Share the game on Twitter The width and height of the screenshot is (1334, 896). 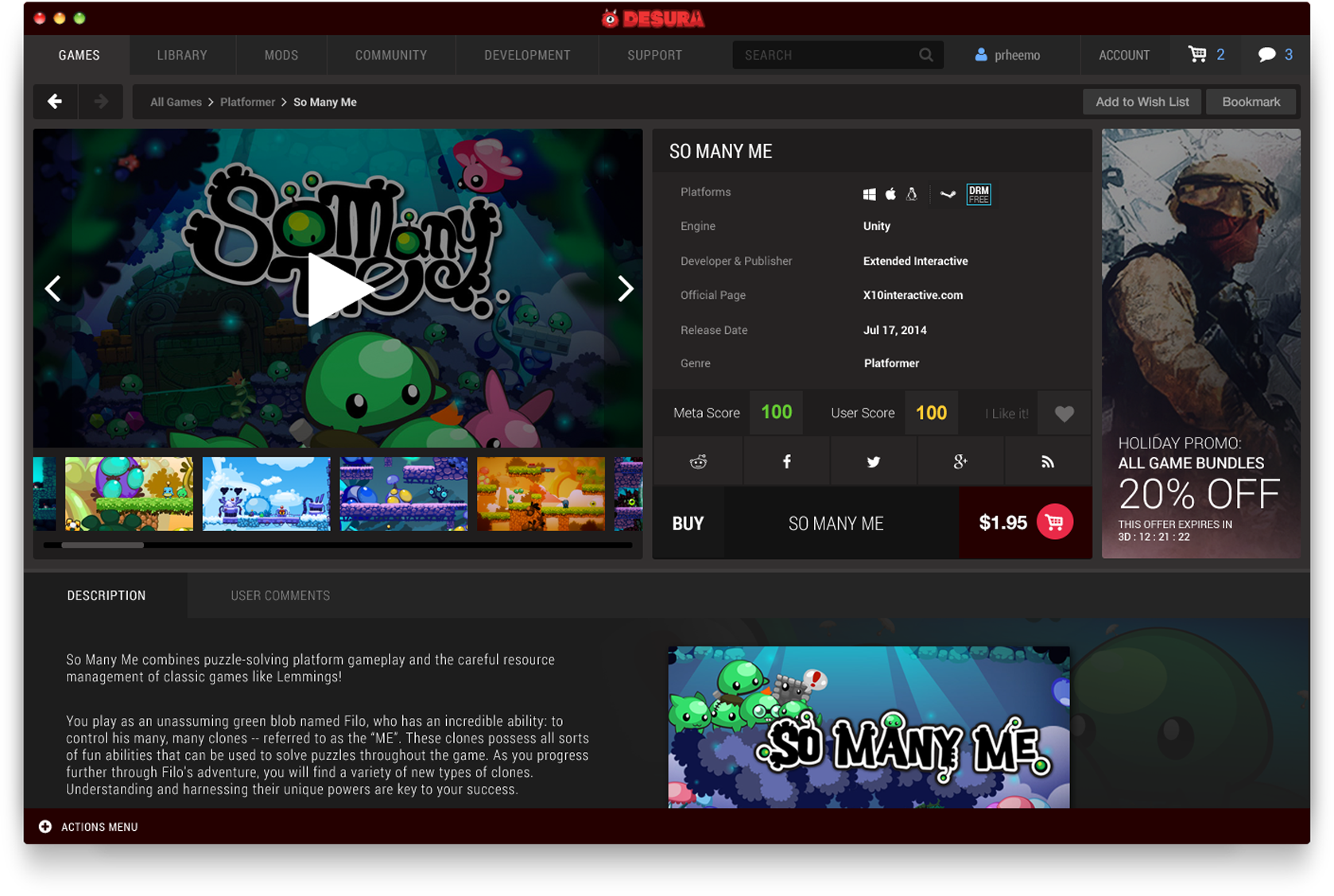tap(873, 462)
